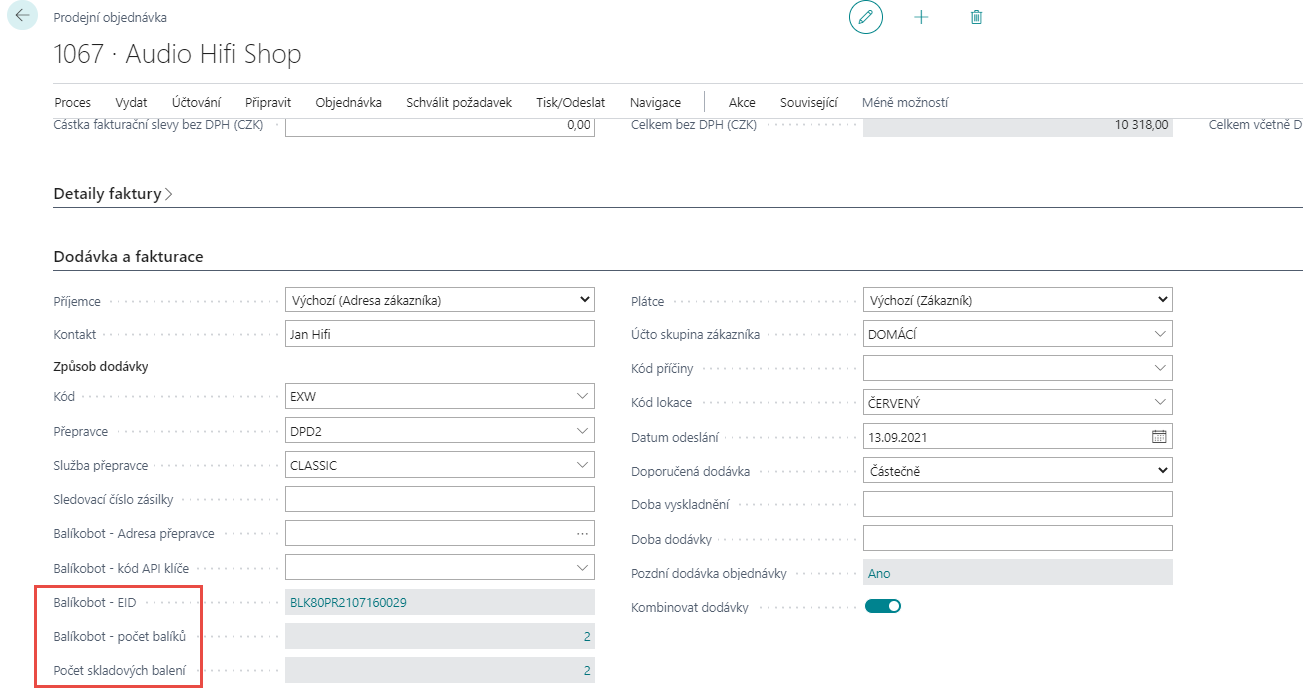Click the Sledovací číslo zásilky input field
The image size is (1303, 694).
[440, 499]
